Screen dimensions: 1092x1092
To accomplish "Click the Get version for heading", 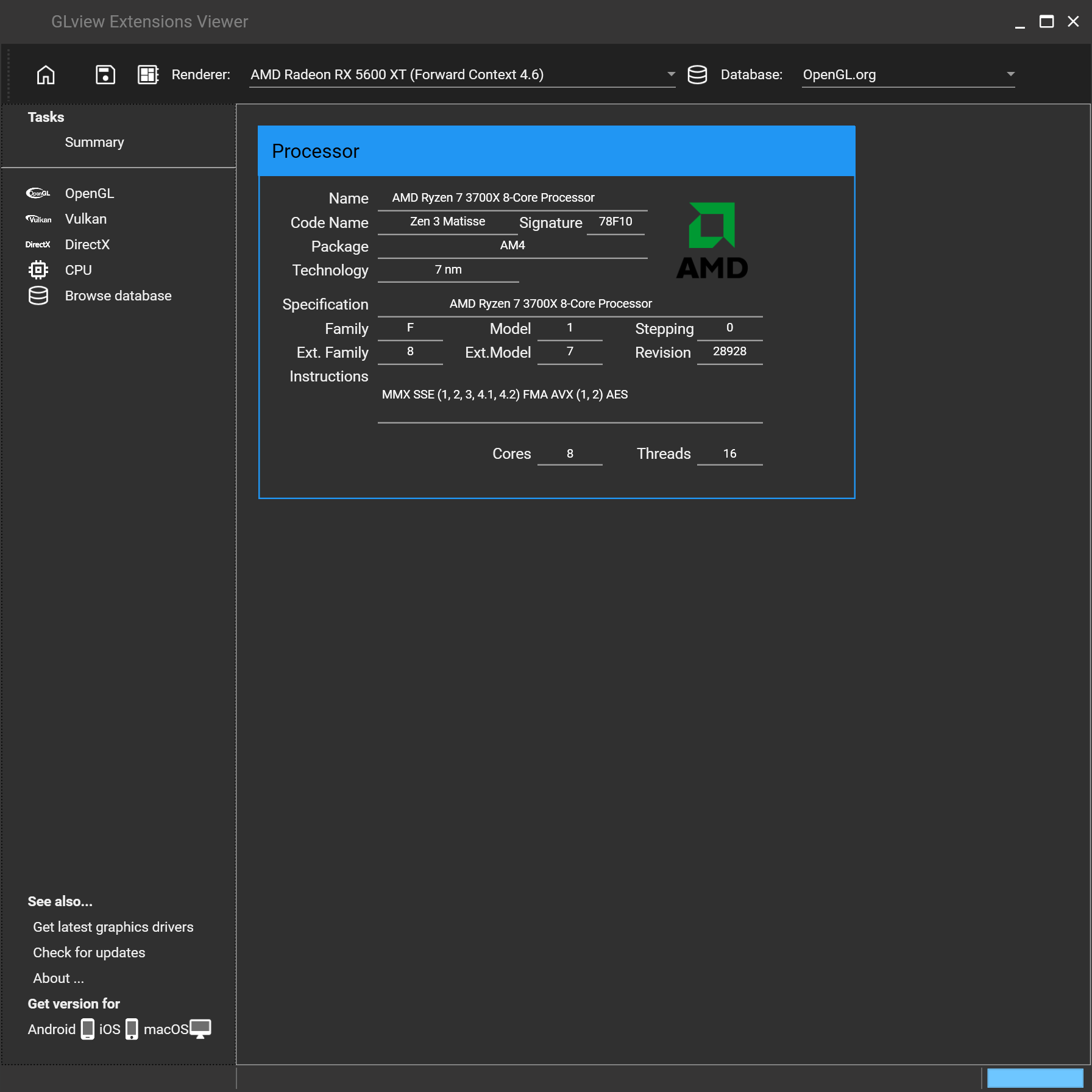I will (74, 1004).
